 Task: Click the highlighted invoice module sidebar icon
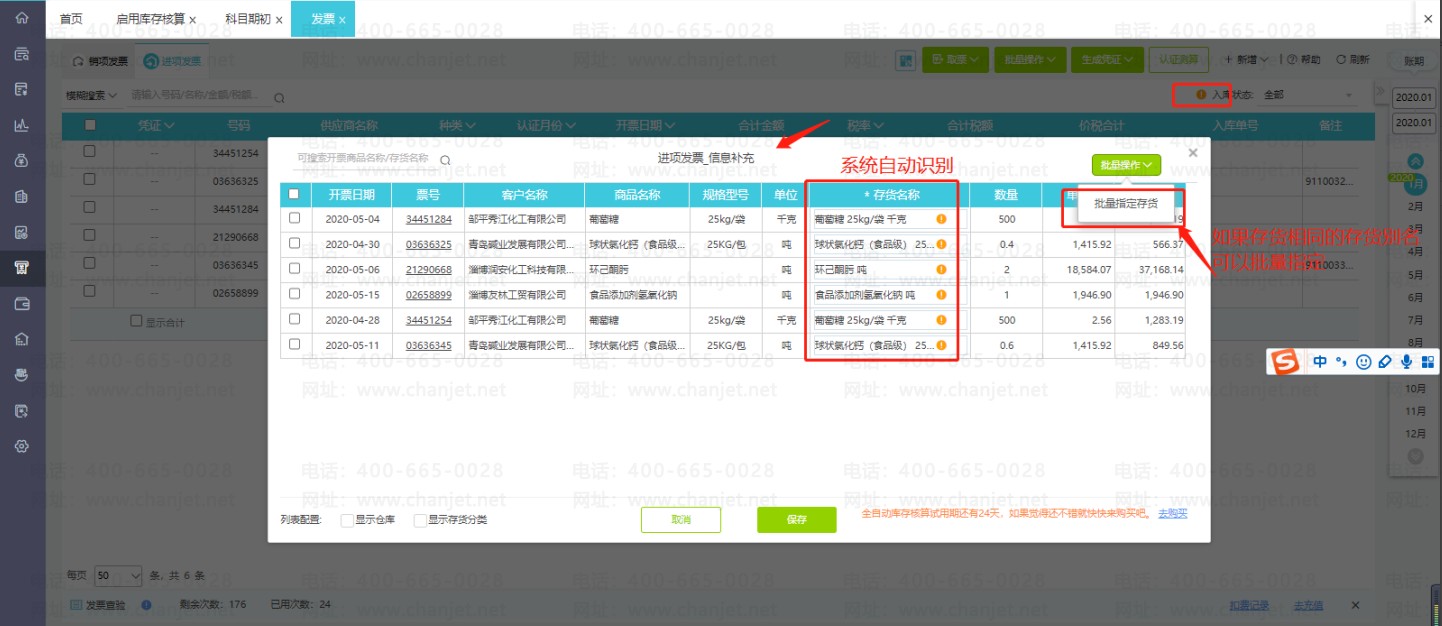(x=21, y=267)
